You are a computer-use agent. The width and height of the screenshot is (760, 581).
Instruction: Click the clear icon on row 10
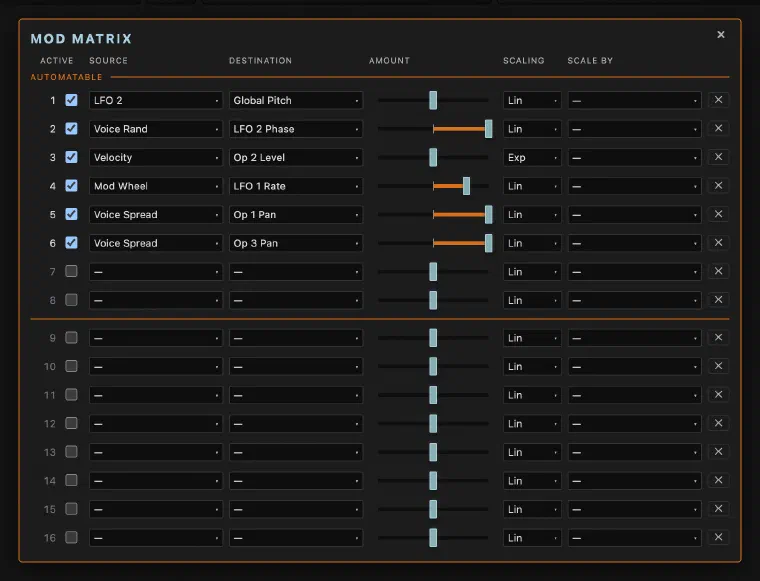coord(718,366)
